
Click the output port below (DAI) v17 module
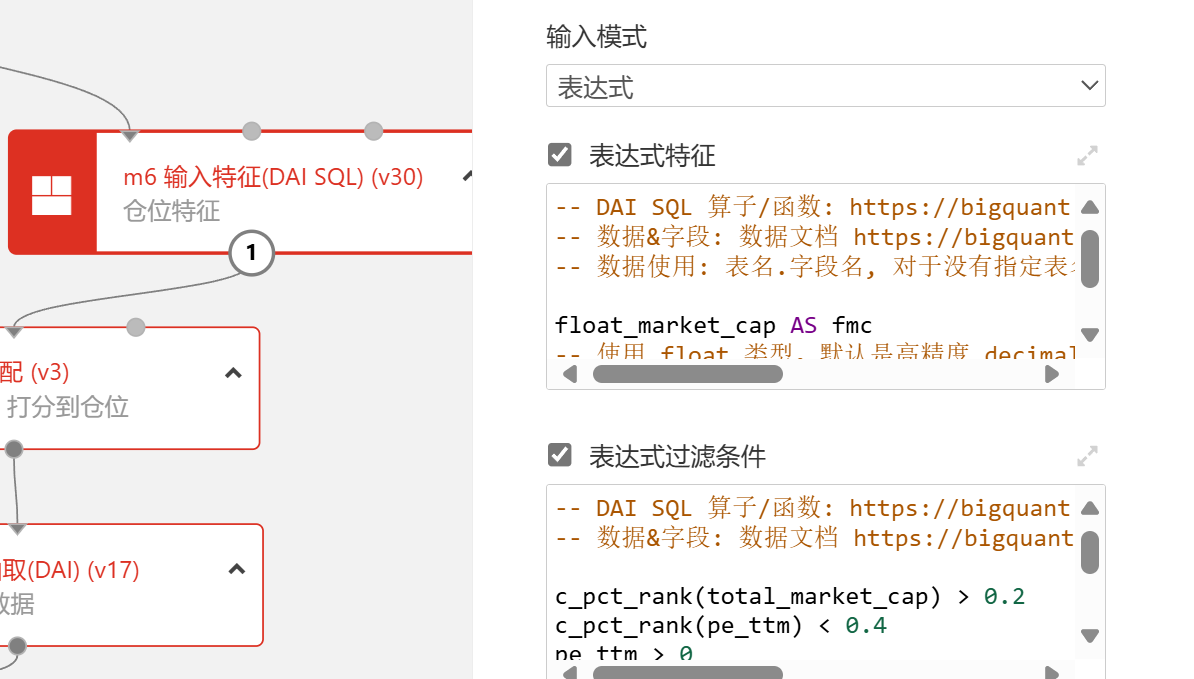[x=17, y=646]
